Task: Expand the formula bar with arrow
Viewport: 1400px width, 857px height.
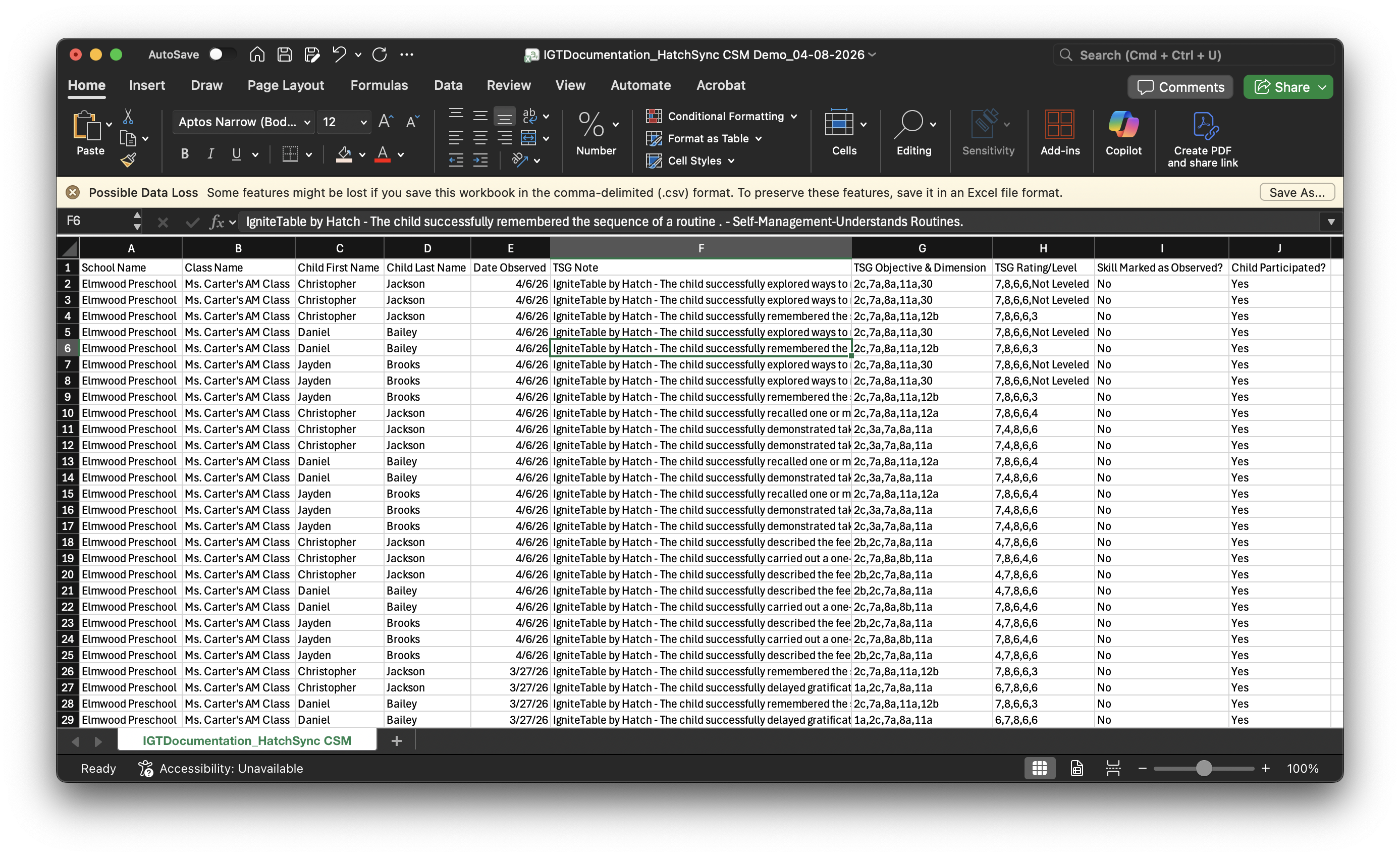Action: pyautogui.click(x=1331, y=222)
